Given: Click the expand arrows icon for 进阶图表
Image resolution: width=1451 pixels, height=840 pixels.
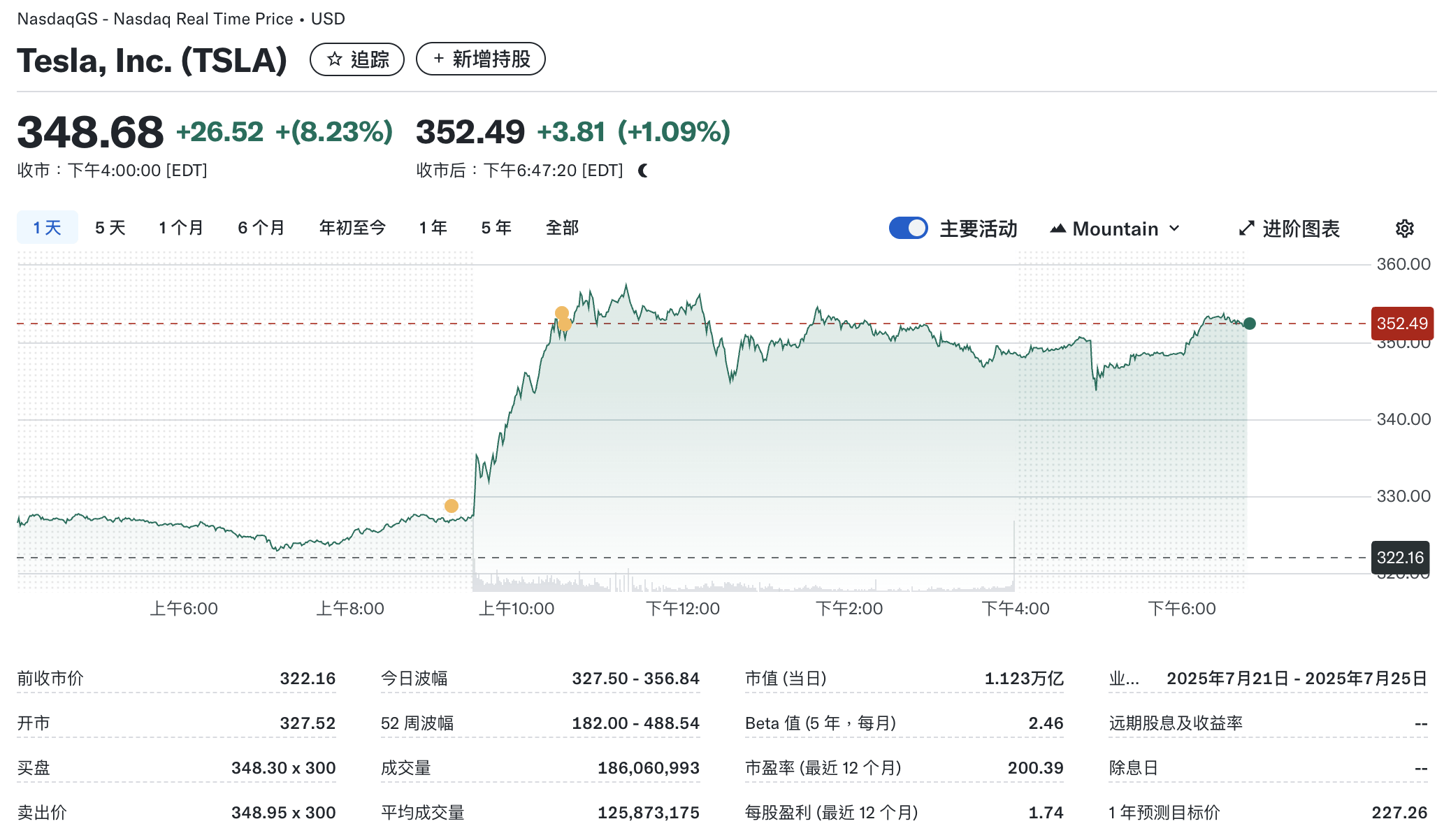Looking at the screenshot, I should [x=1246, y=229].
